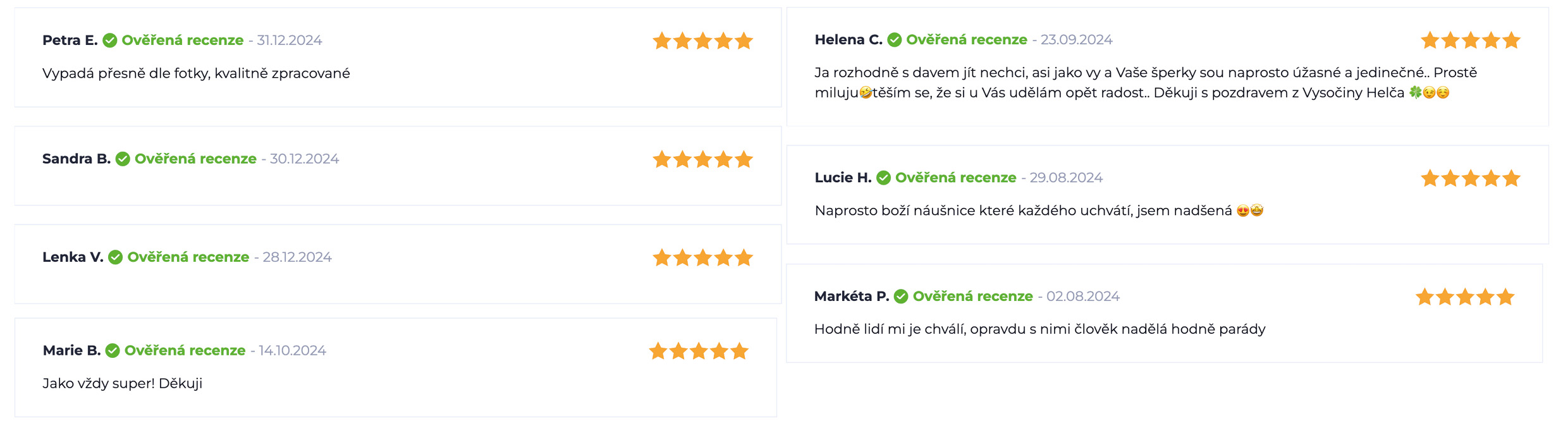Click the review text about "Naprosto boží náušnice"
This screenshot has height=423, width=1568.
(x=1023, y=211)
